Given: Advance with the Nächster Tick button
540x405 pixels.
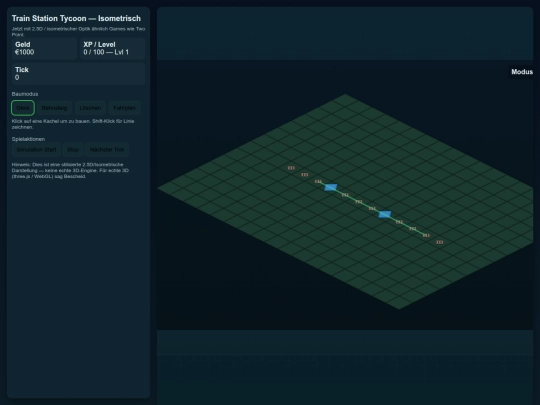Looking at the screenshot, I should point(107,149).
